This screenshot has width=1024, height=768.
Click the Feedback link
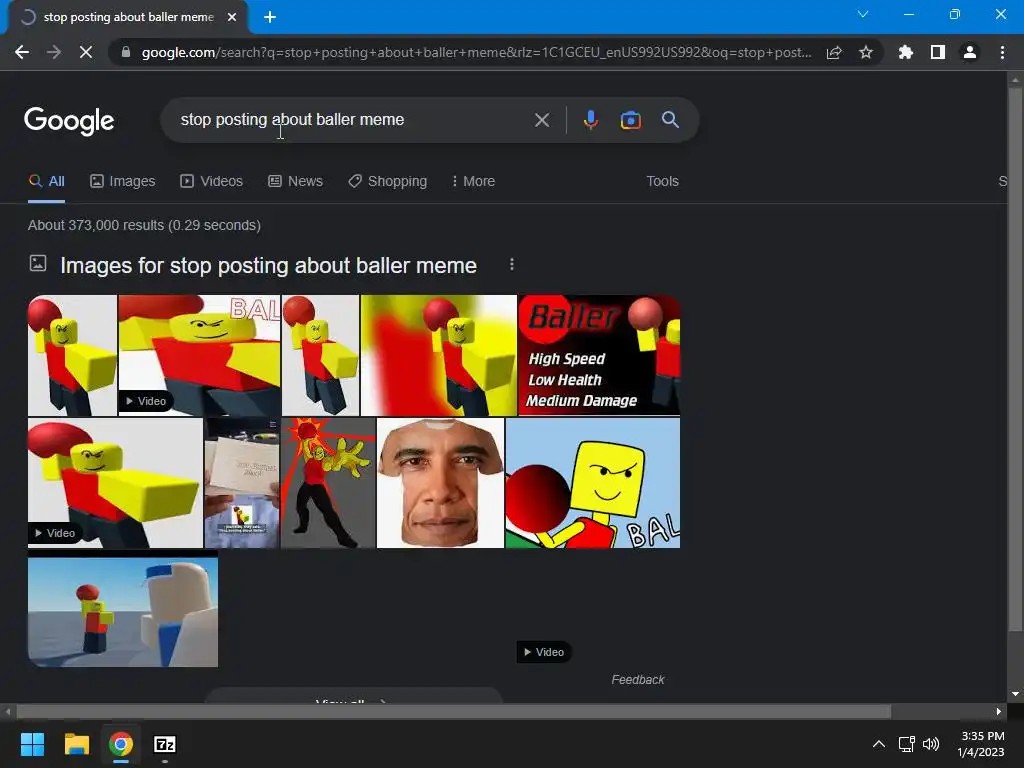pyautogui.click(x=637, y=680)
